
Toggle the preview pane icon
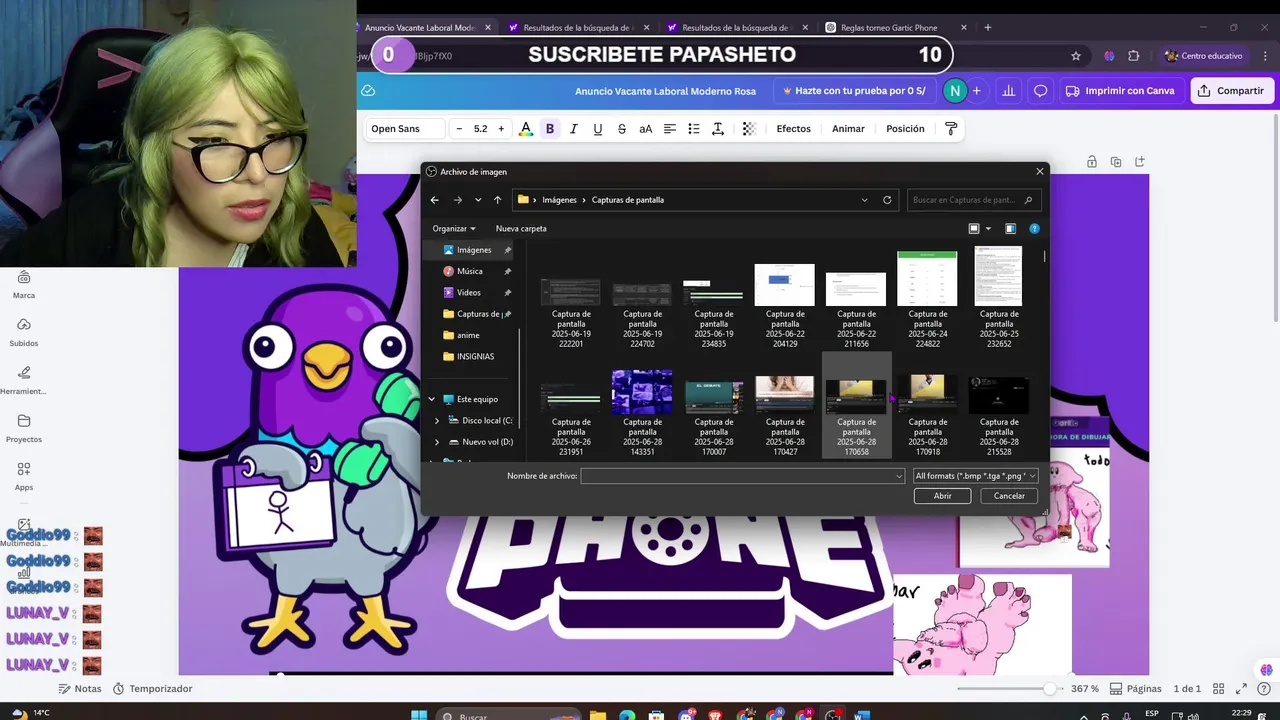1010,229
